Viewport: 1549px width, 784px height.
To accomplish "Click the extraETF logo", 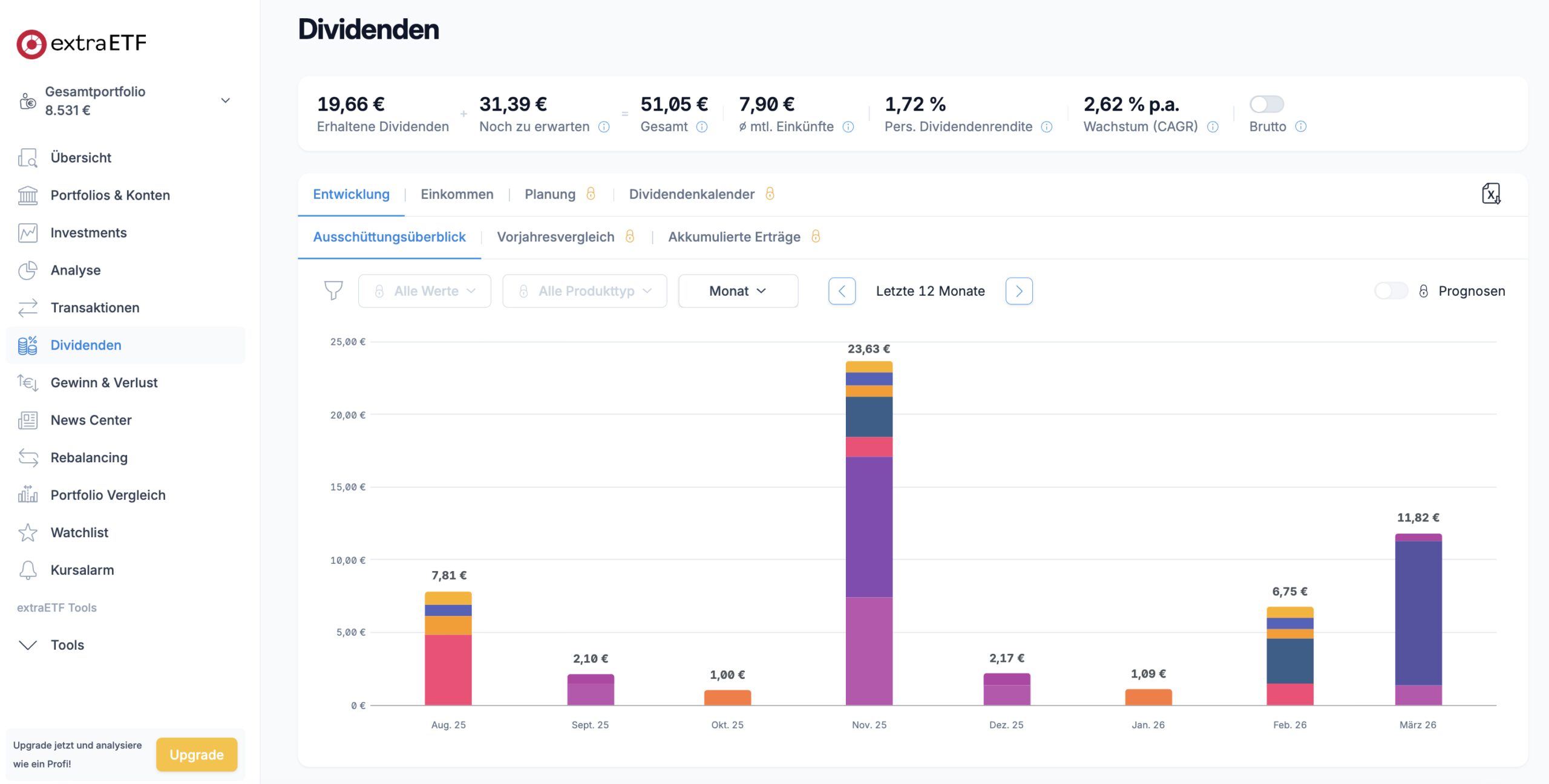I will (x=82, y=44).
